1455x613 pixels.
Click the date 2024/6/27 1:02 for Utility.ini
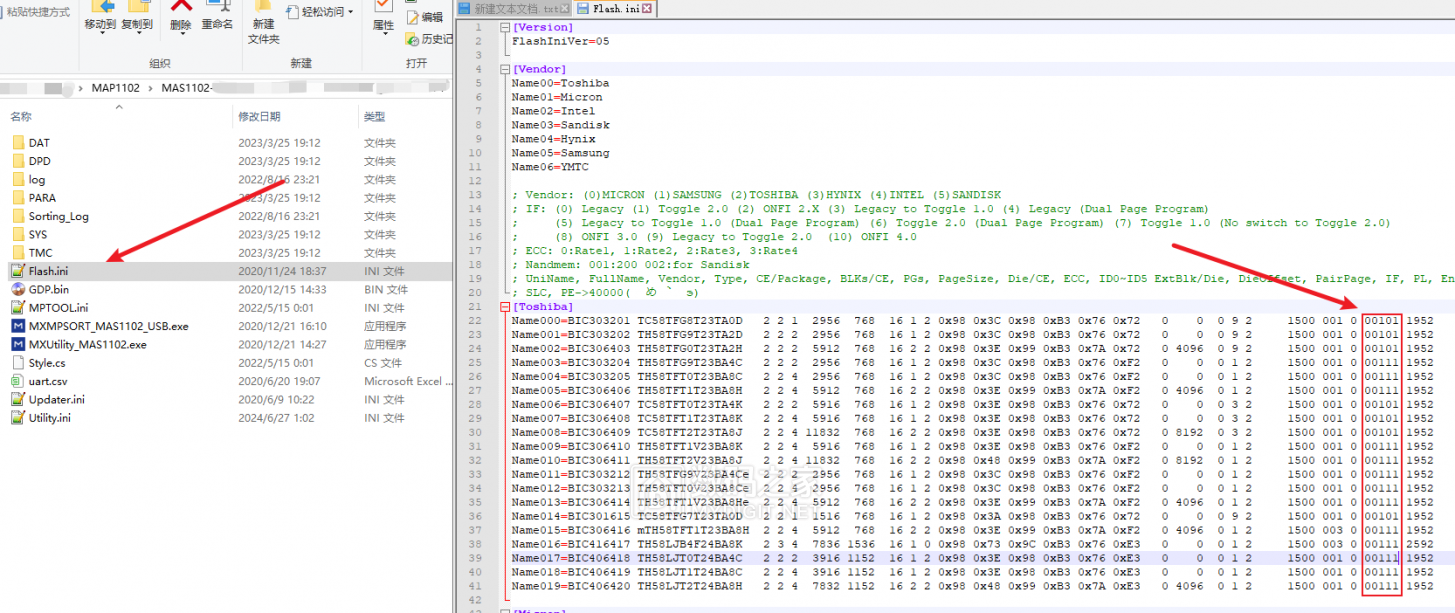click(277, 418)
